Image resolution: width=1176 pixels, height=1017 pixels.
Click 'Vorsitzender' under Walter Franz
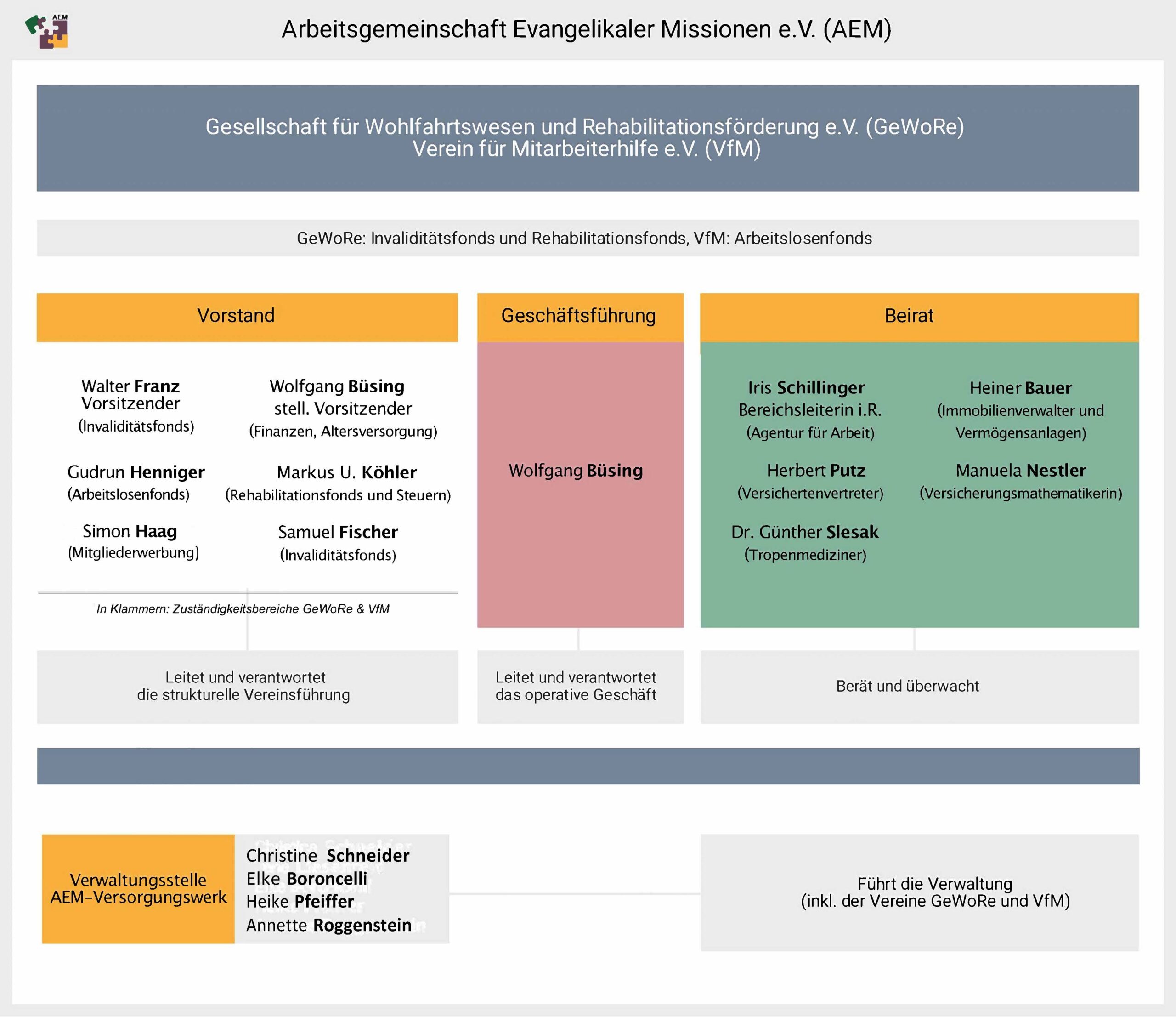pyautogui.click(x=130, y=403)
